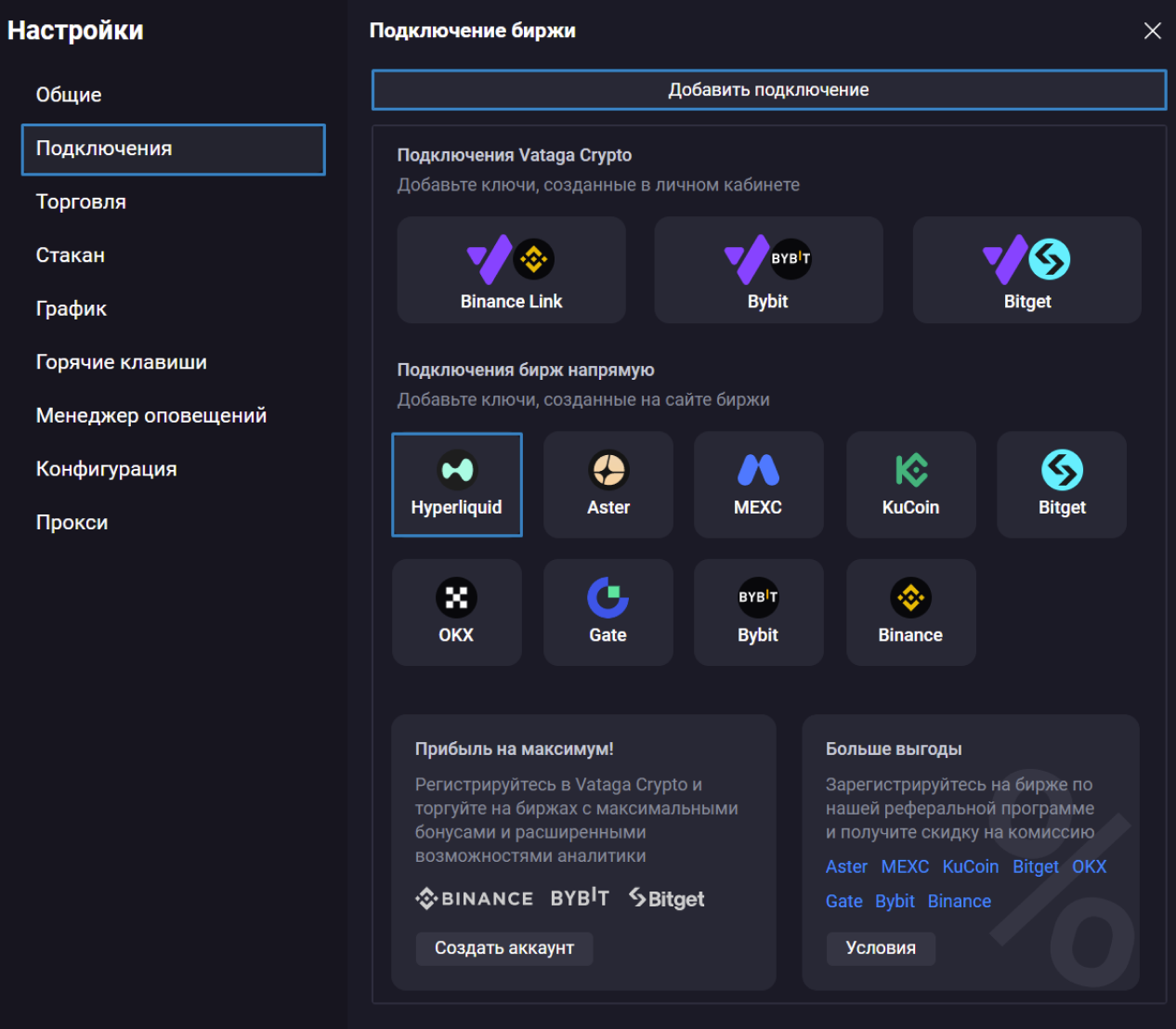Follow the Bitget referral link
Image resolution: width=1176 pixels, height=1029 pixels.
click(1036, 866)
